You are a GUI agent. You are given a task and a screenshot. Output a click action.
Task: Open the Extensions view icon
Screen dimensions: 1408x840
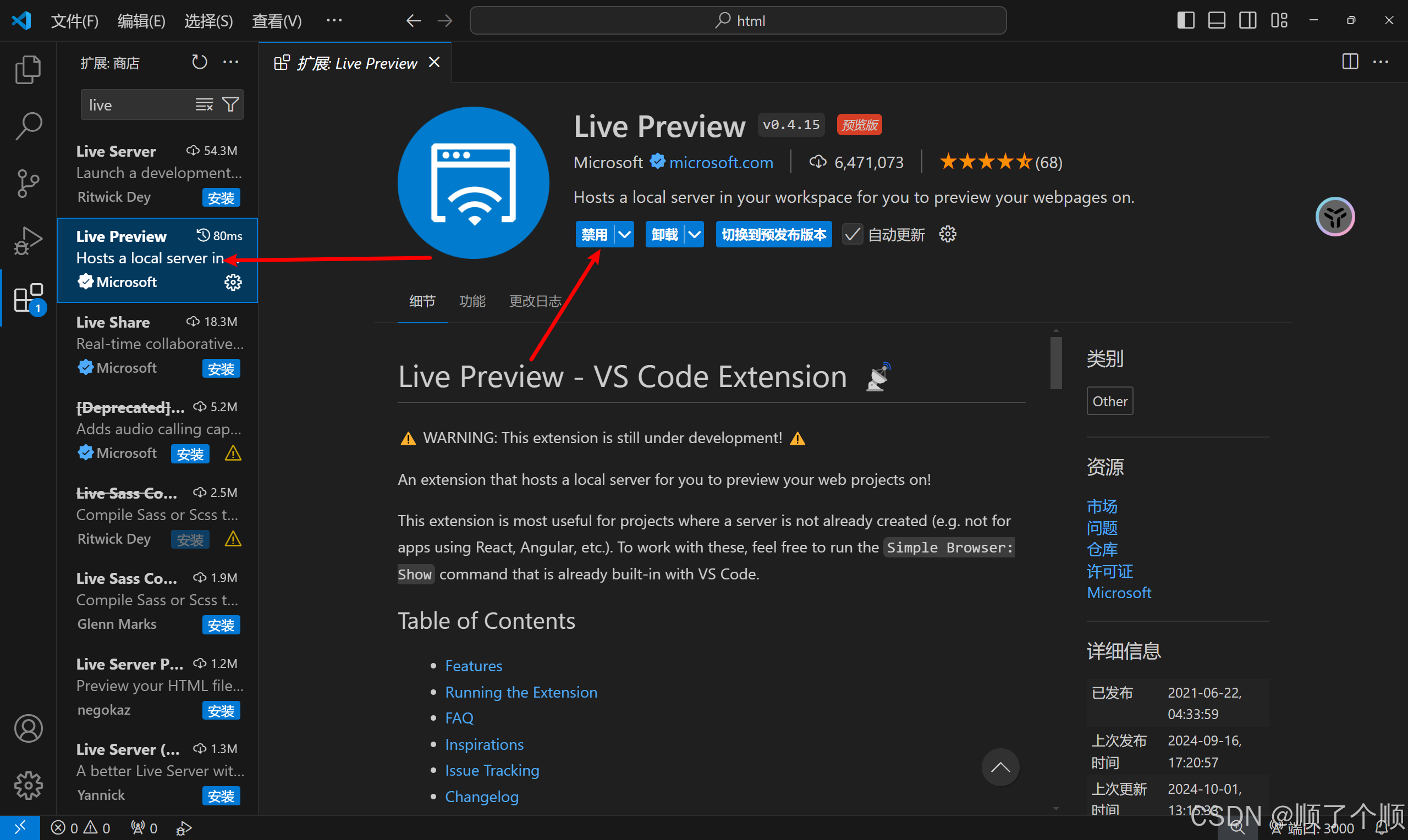coord(28,298)
